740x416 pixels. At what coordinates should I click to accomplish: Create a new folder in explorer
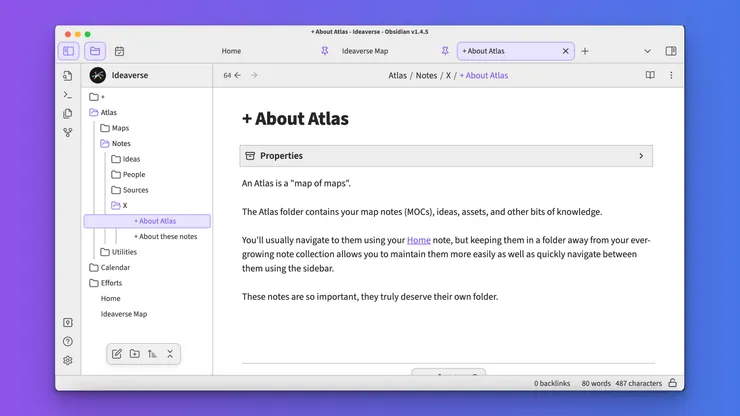tap(135, 354)
